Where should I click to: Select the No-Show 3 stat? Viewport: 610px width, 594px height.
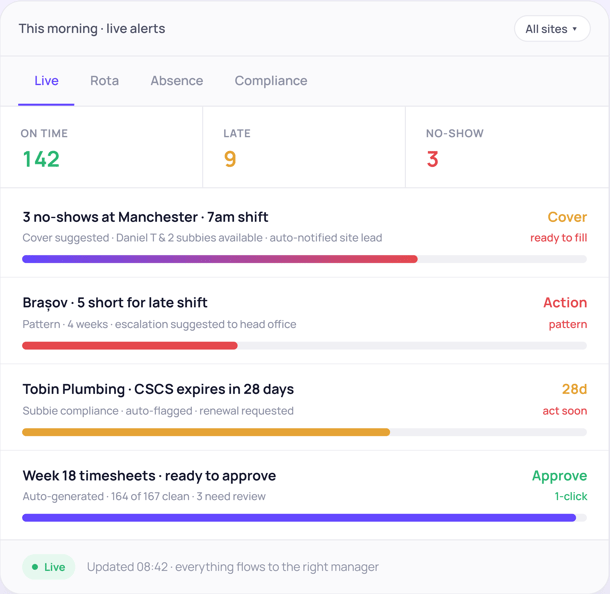pos(507,147)
